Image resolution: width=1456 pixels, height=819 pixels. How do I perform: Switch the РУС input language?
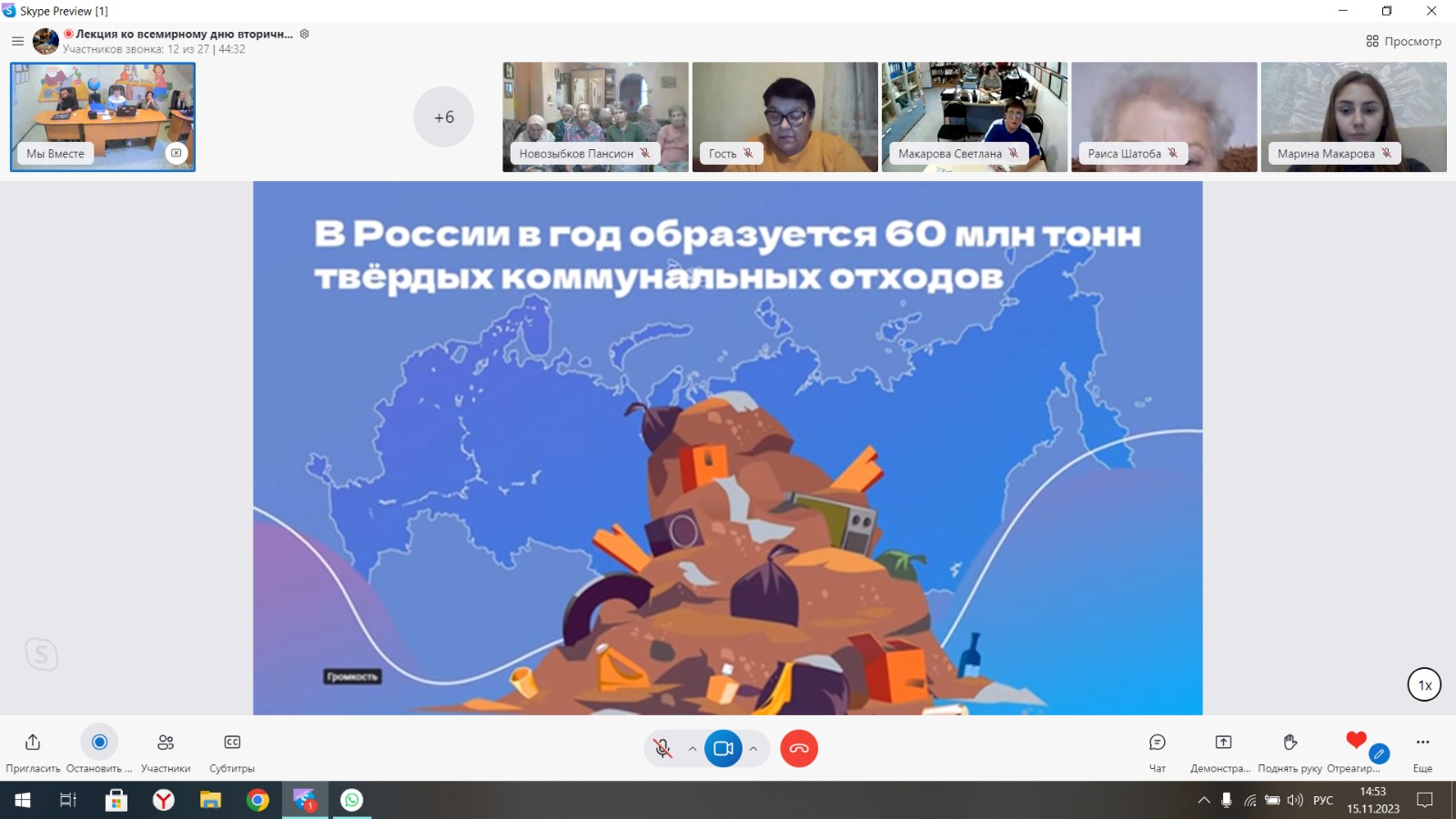[x=1323, y=801]
